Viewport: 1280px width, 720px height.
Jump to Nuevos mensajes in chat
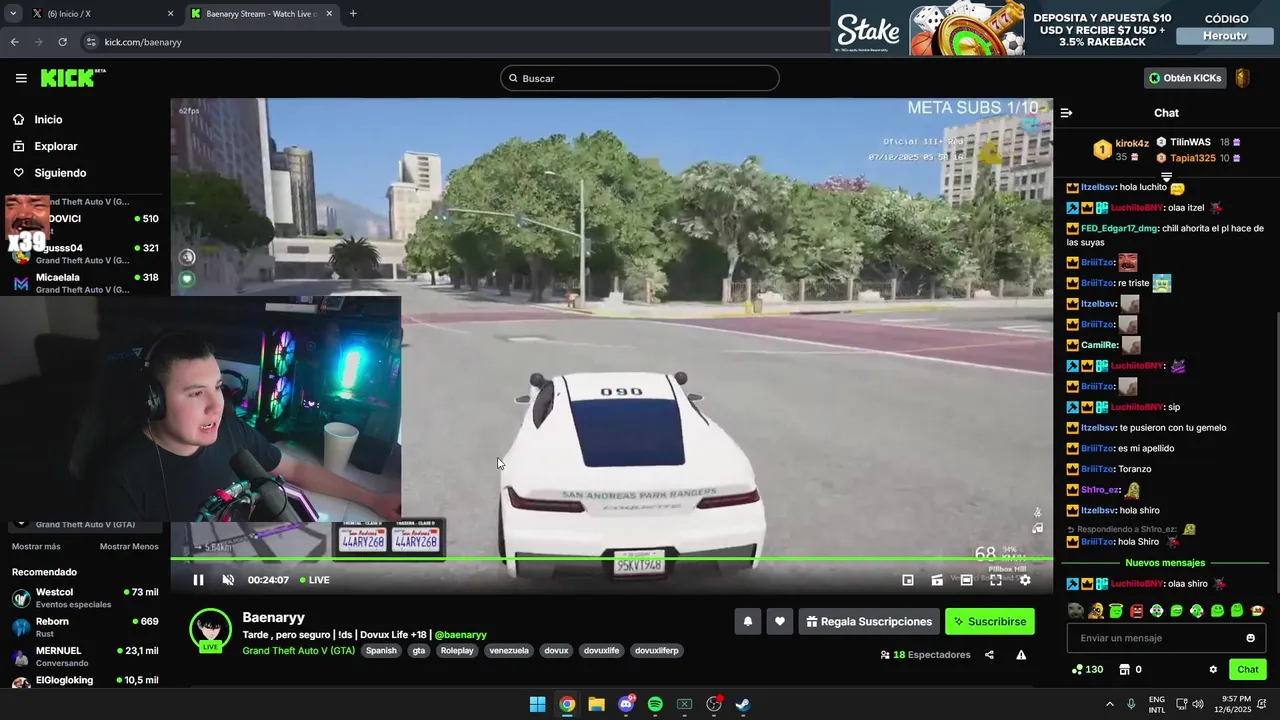1165,563
